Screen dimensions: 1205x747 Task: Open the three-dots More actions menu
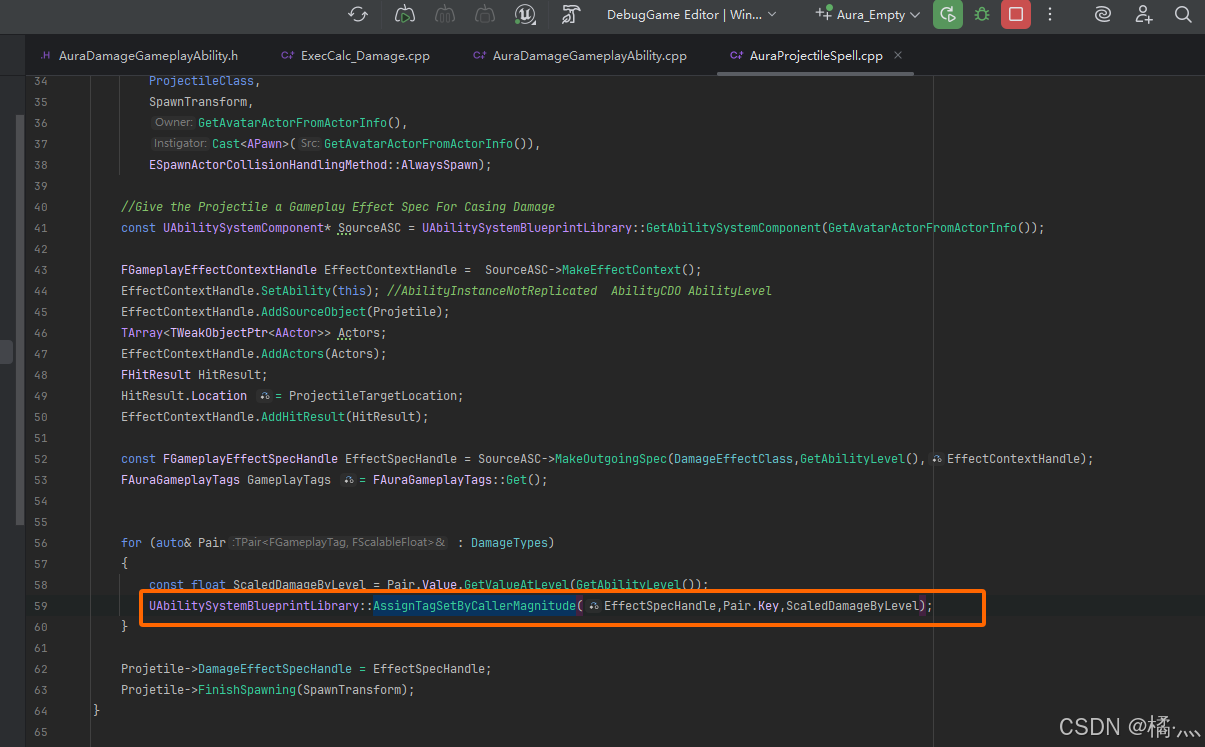1050,14
